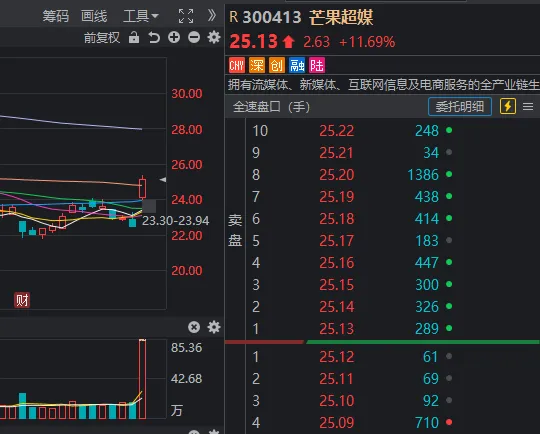Click the price change value 2.63
The width and height of the screenshot is (540, 434).
coord(316,42)
